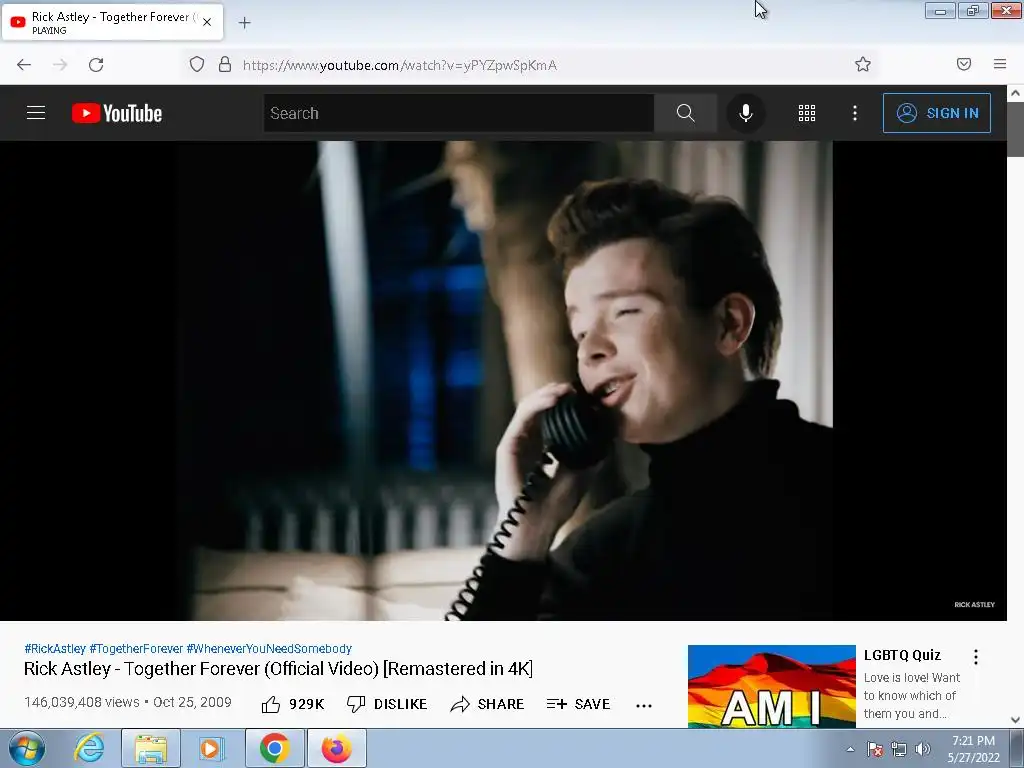
Task: Reload the current page
Action: point(96,65)
